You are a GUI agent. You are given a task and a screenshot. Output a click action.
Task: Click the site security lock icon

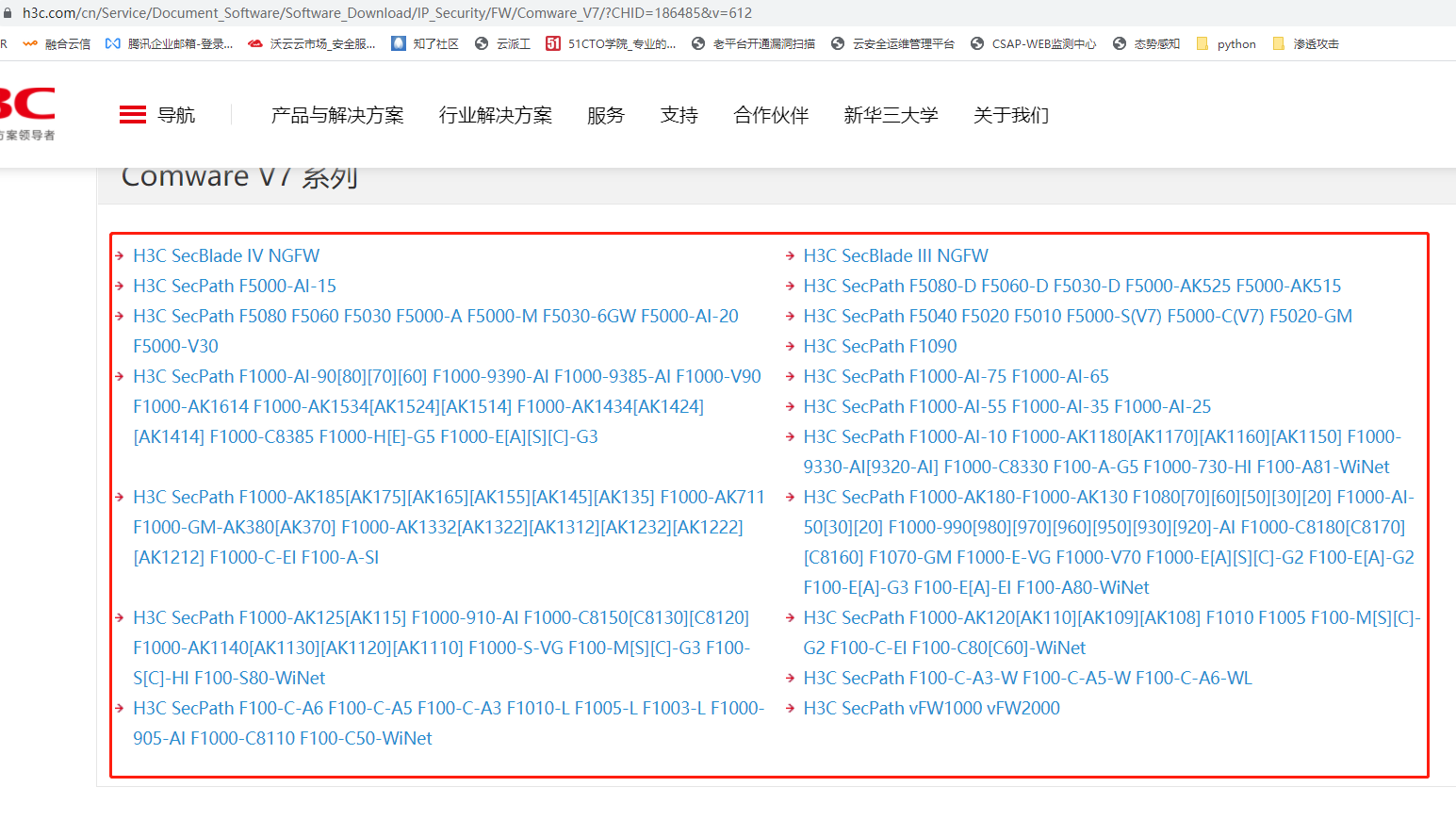point(8,13)
